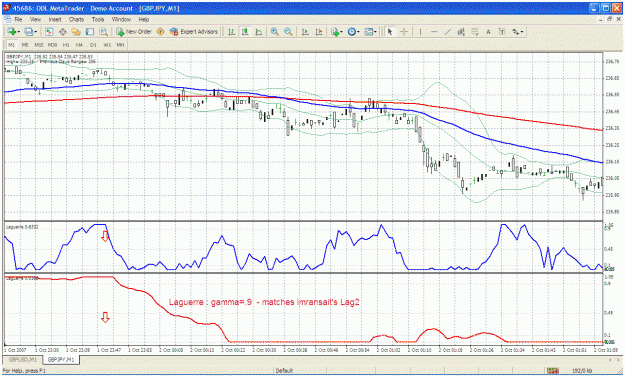
Task: Open the Arrows objects dropdown arrow
Action: point(522,32)
